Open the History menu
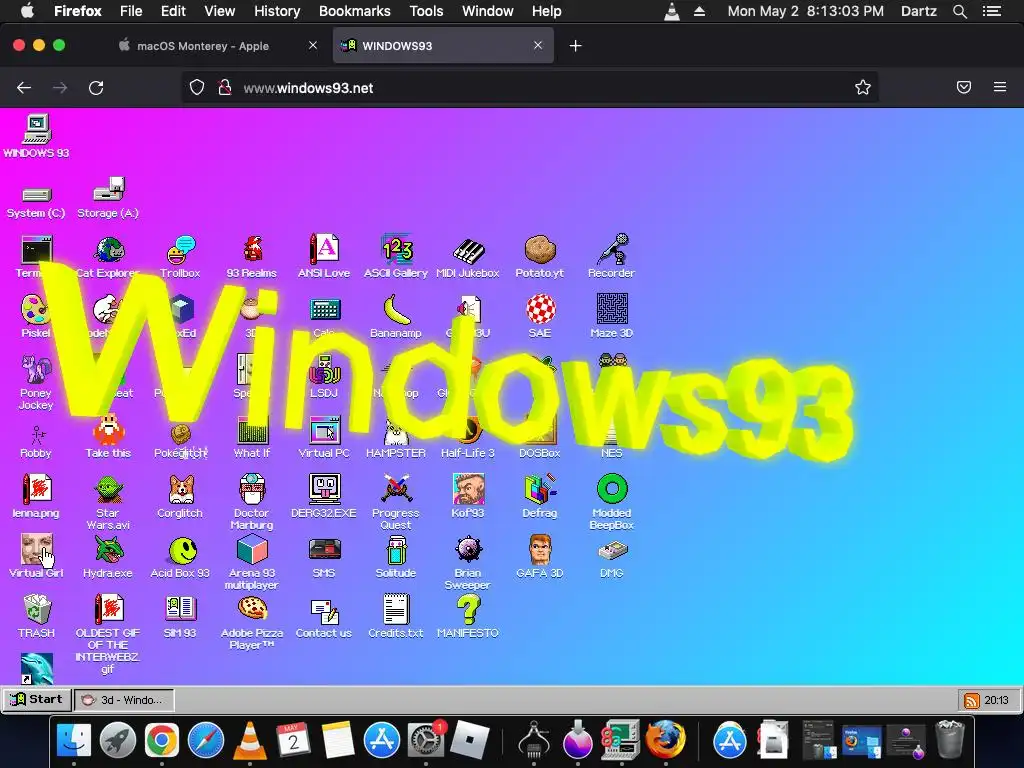Viewport: 1024px width, 768px height. tap(277, 11)
